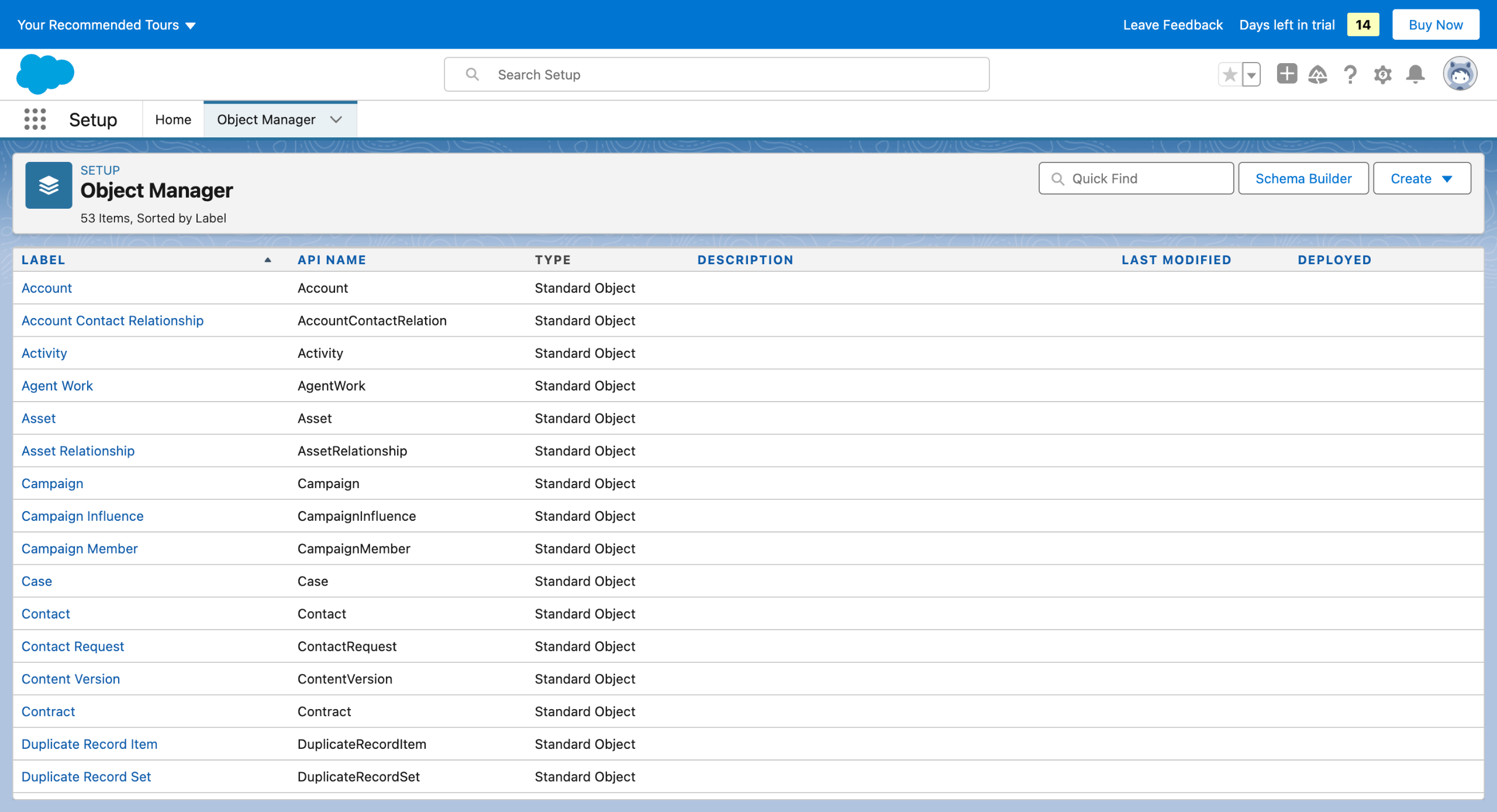Open the Content Version object
Viewport: 1497px width, 812px height.
point(71,679)
